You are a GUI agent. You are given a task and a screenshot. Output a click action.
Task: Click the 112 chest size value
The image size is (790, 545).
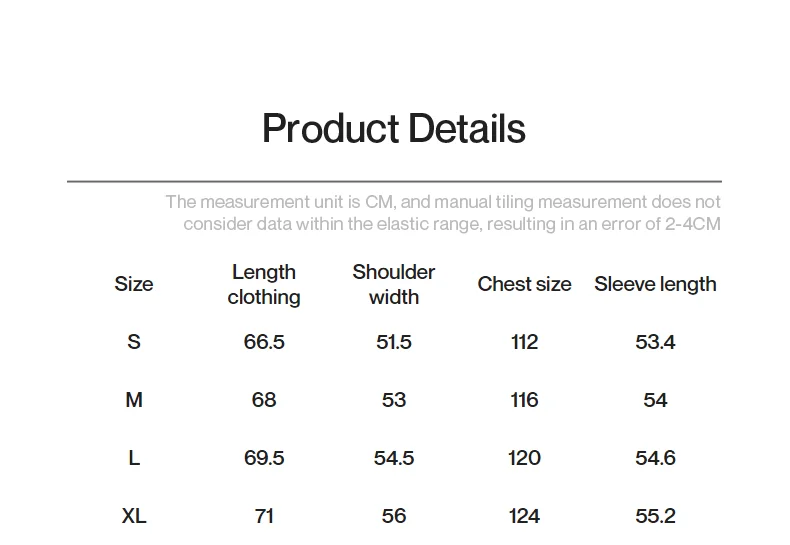point(524,342)
